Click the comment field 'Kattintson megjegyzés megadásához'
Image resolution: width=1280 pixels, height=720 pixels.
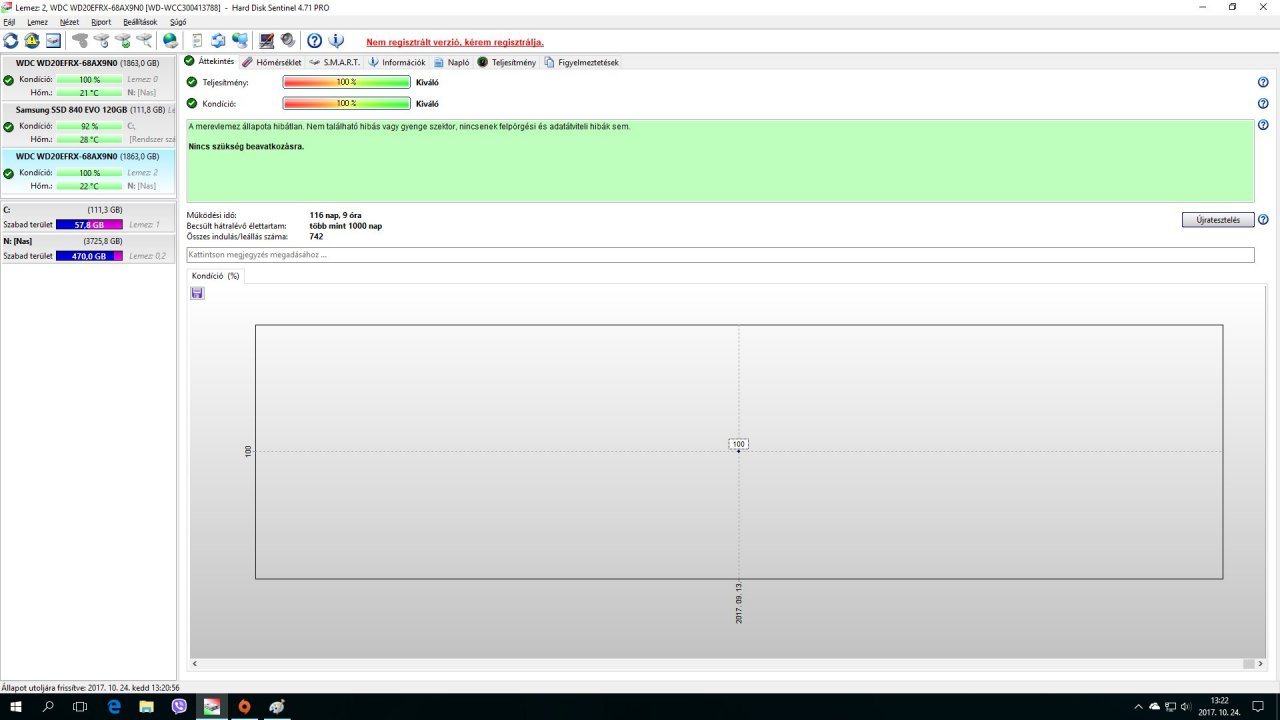point(720,255)
